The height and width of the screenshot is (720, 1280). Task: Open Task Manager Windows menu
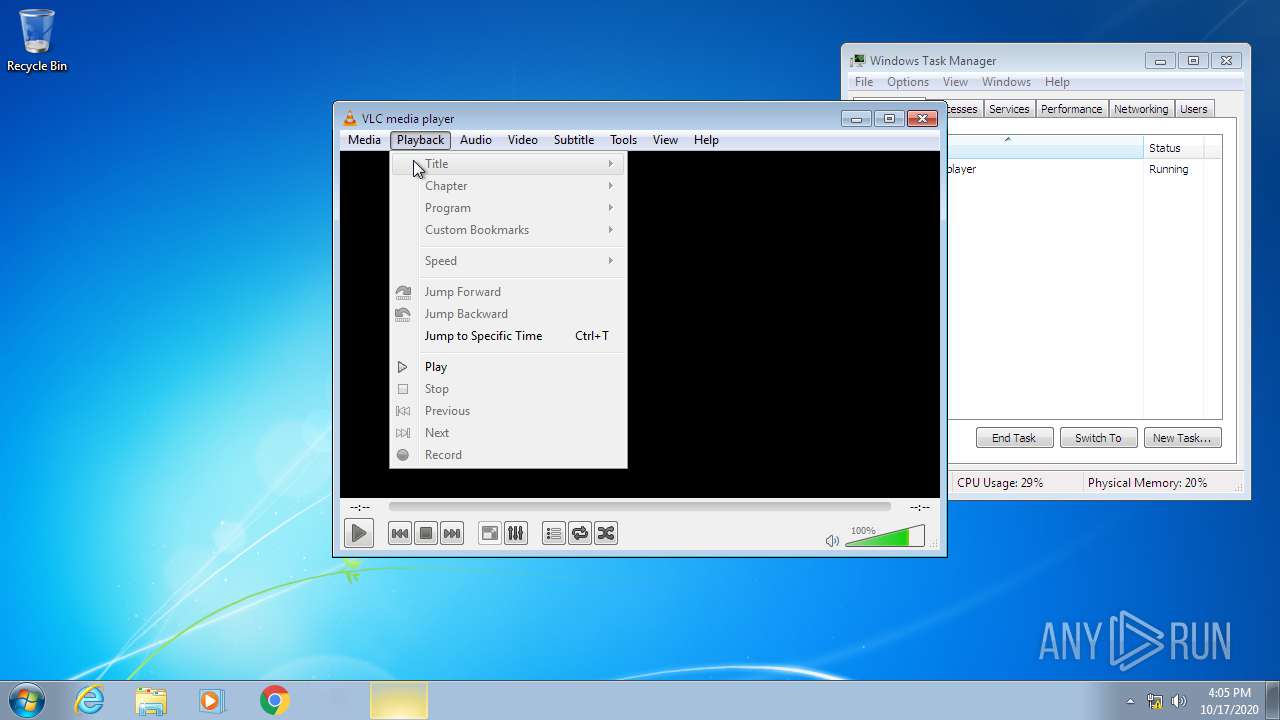[1006, 82]
